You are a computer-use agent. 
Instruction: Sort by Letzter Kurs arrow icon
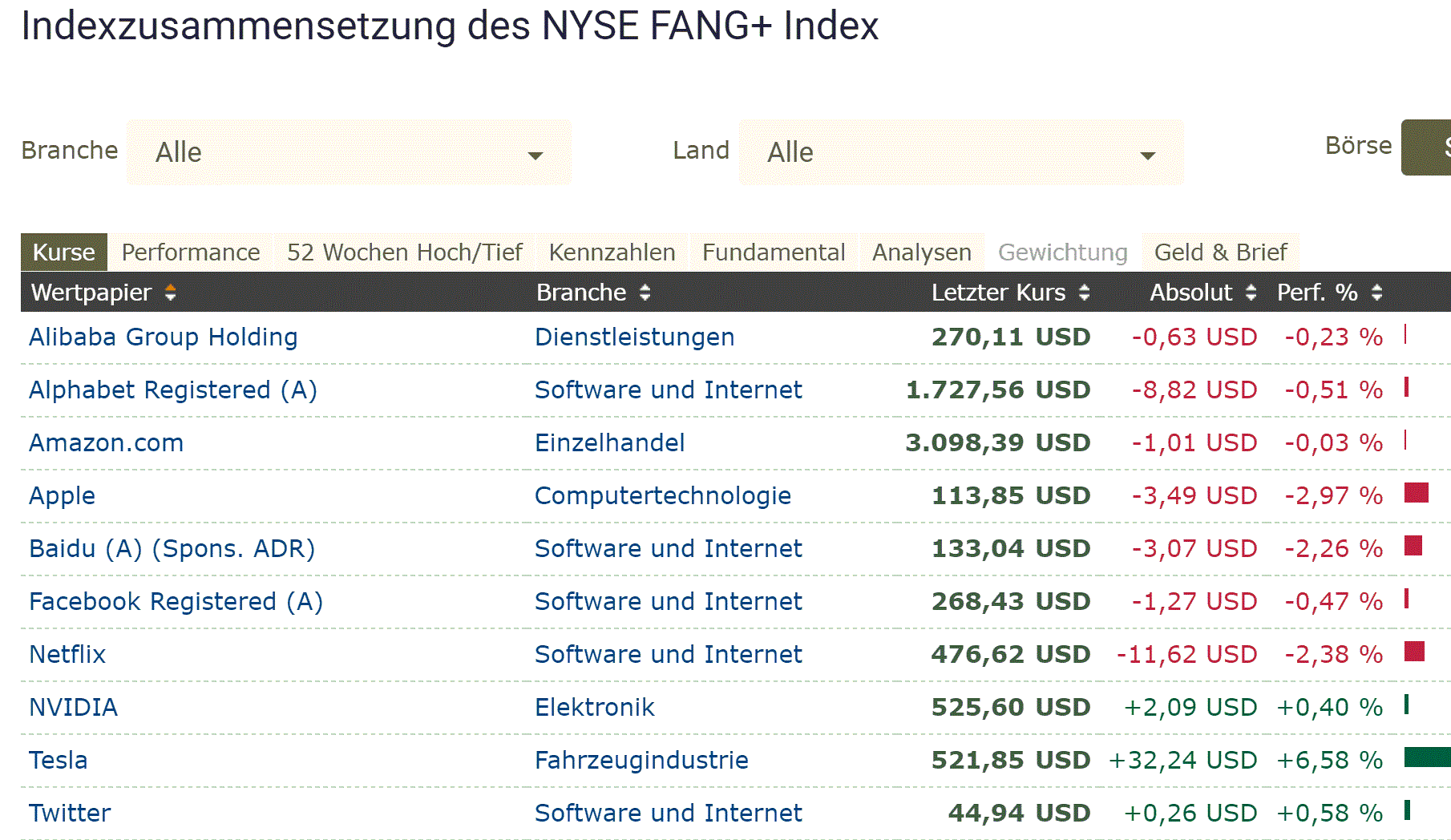point(1084,293)
